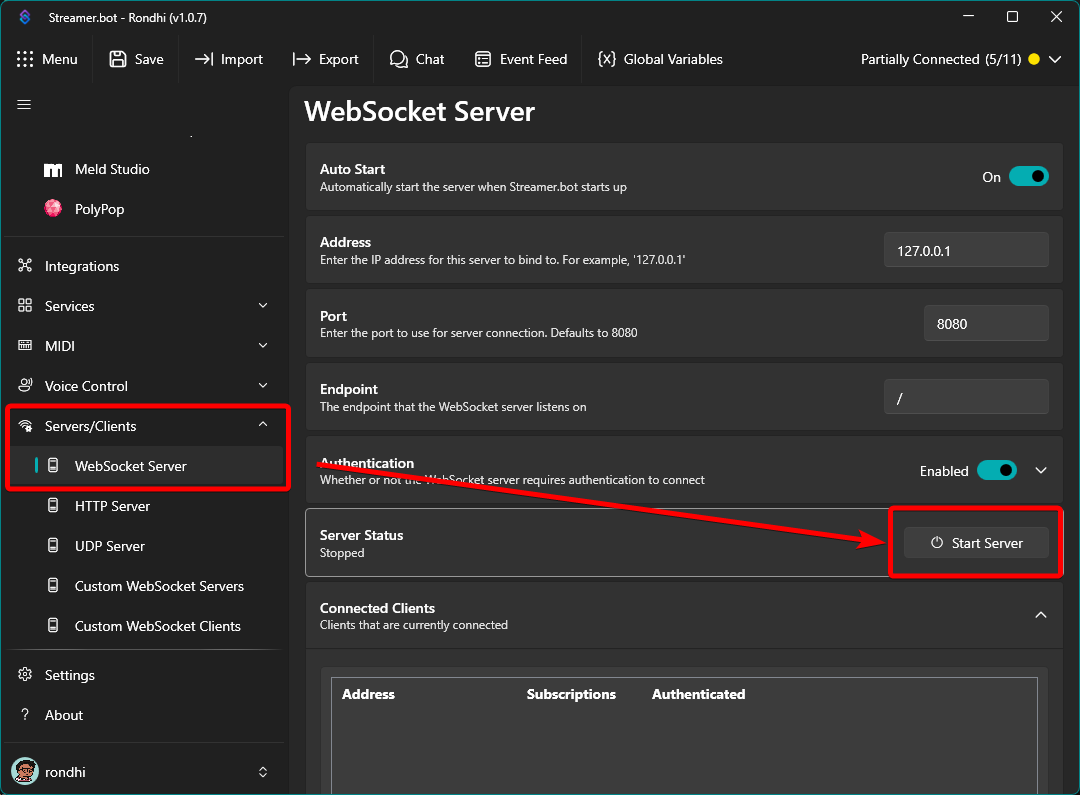
Task: Click the Streamer.bot logo in title bar
Action: click(x=25, y=17)
